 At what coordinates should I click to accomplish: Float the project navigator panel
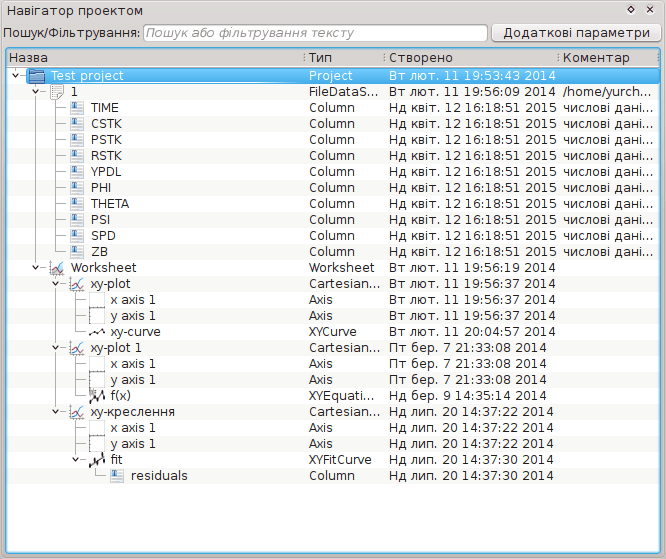pos(631,10)
